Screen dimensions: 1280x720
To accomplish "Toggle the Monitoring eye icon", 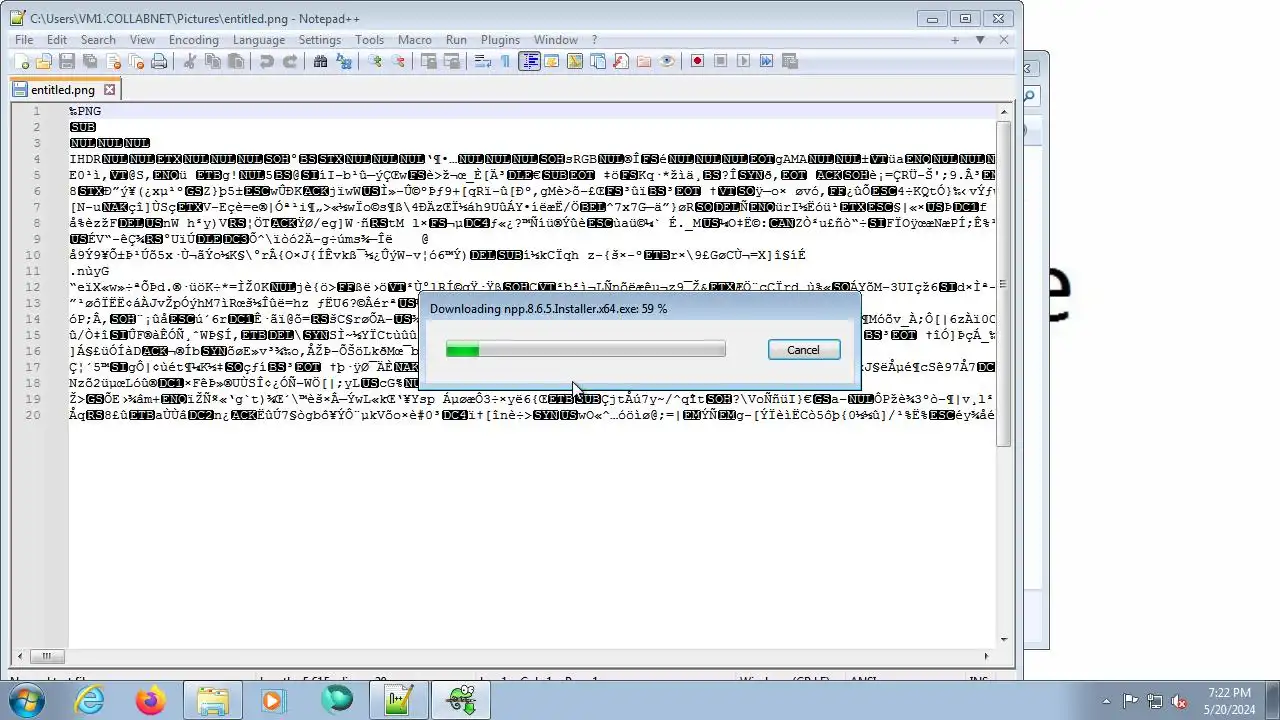I will [667, 61].
